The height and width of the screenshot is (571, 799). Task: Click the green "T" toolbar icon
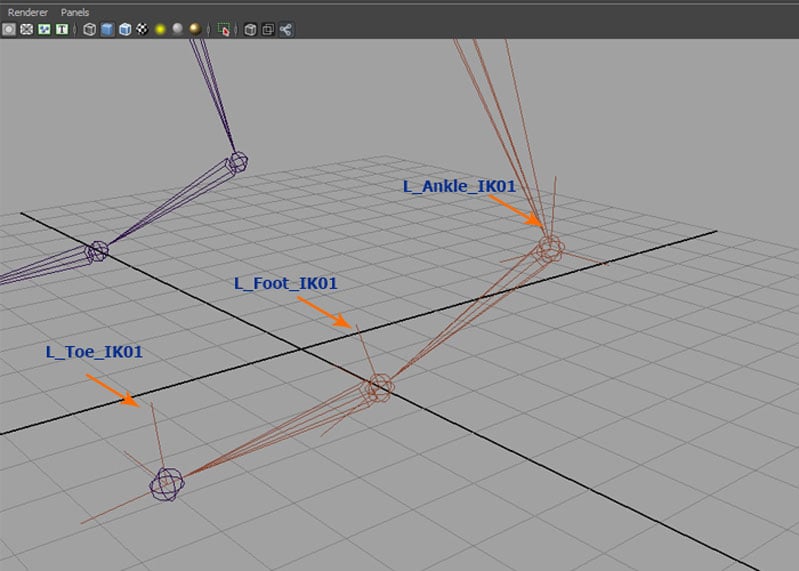pyautogui.click(x=62, y=30)
